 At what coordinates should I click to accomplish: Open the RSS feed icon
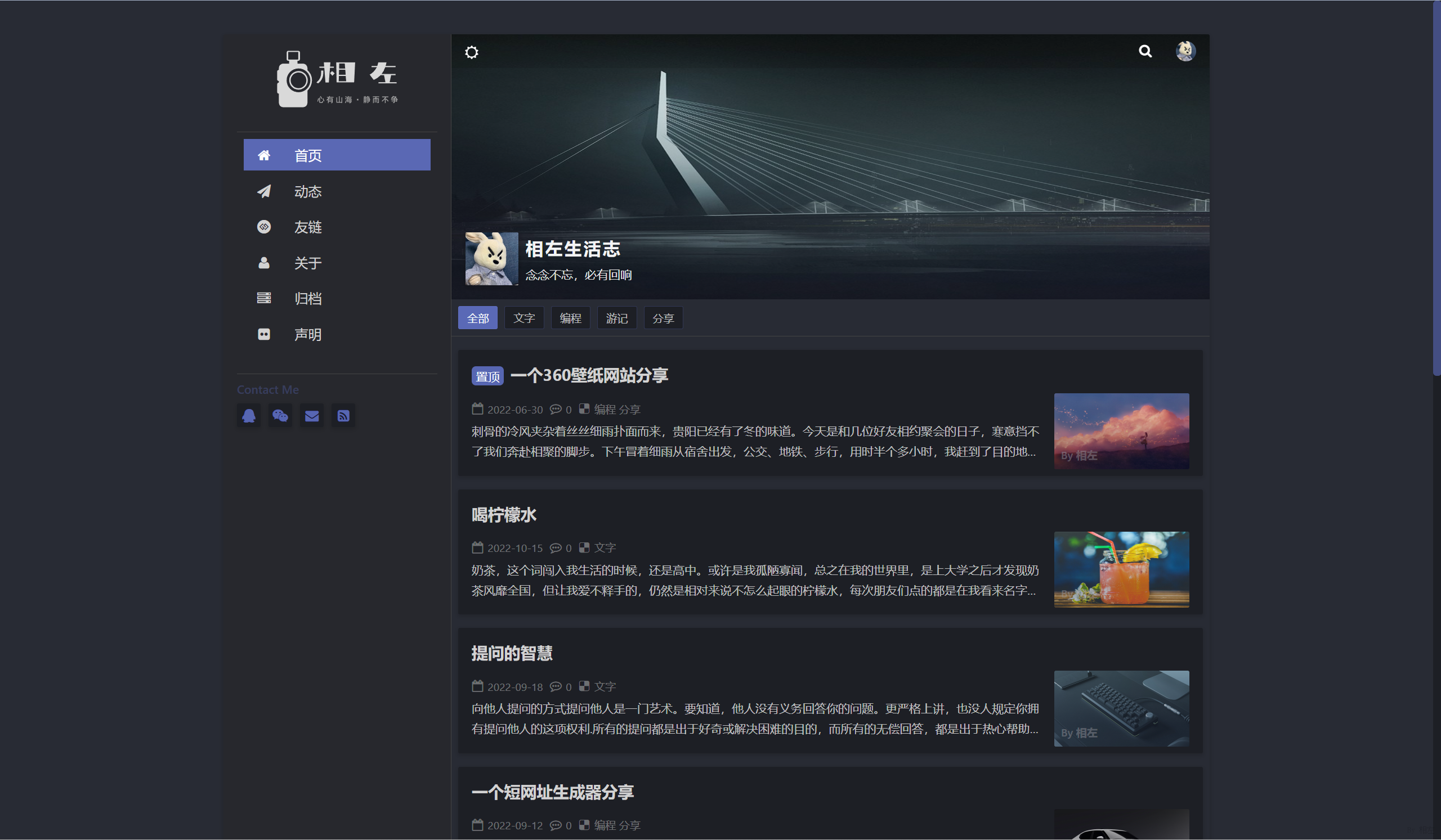[343, 415]
